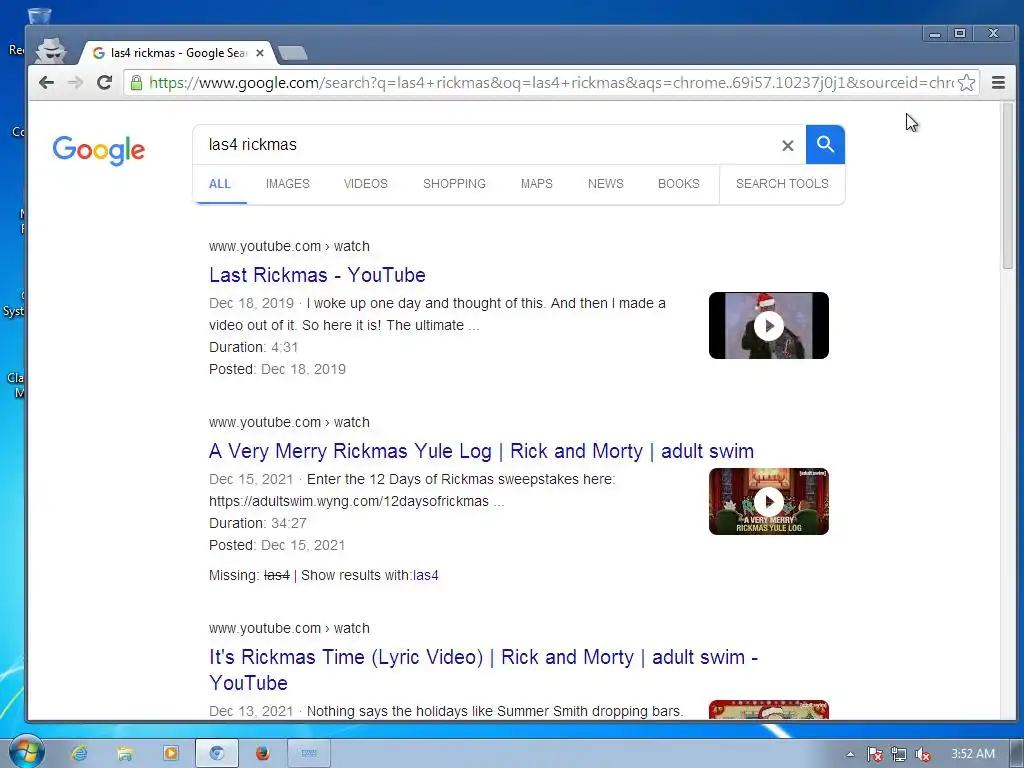Click the adultswim.wyng.com snippet URL text

[x=349, y=502]
